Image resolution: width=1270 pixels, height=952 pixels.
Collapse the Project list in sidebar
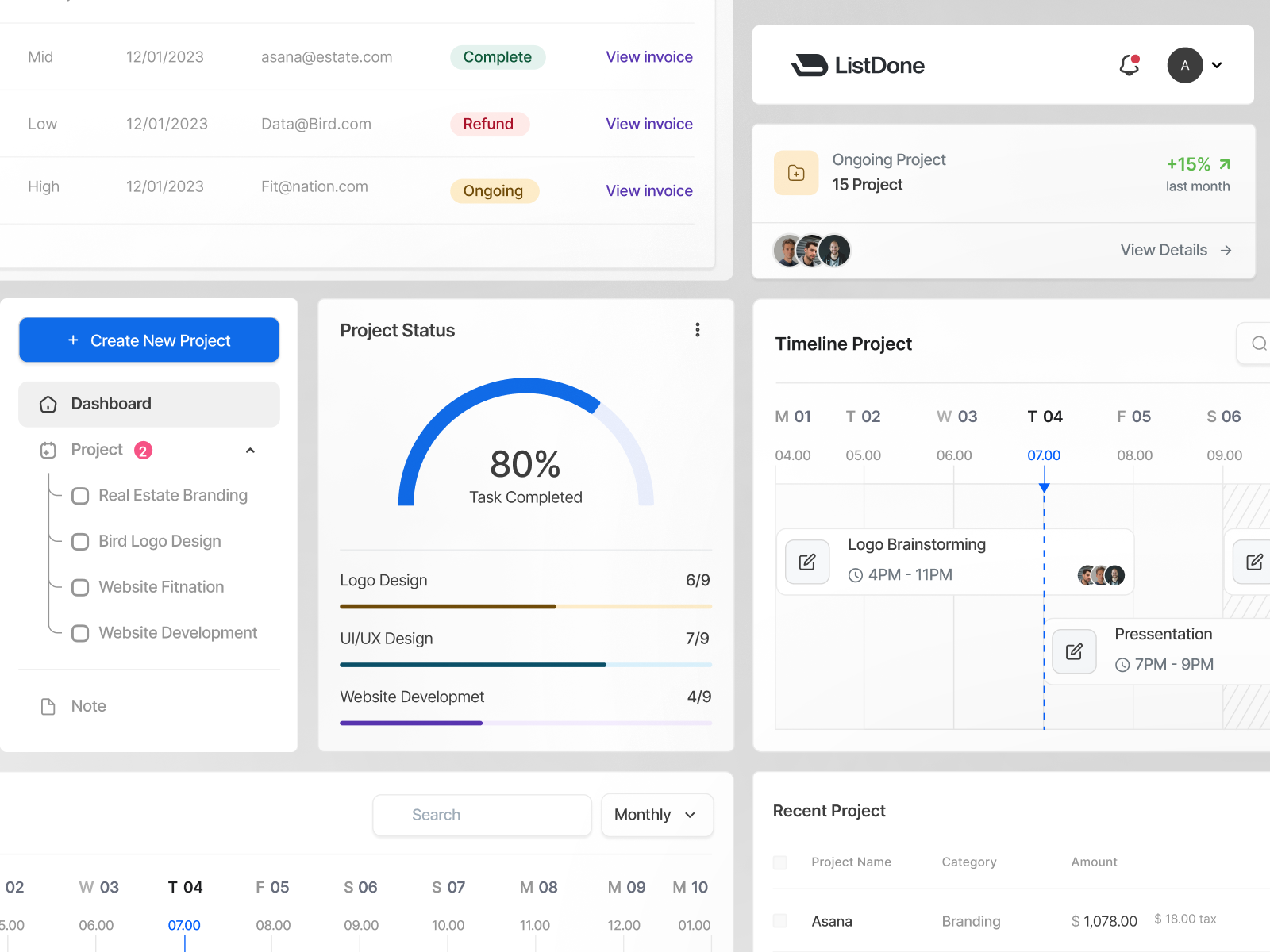click(250, 450)
